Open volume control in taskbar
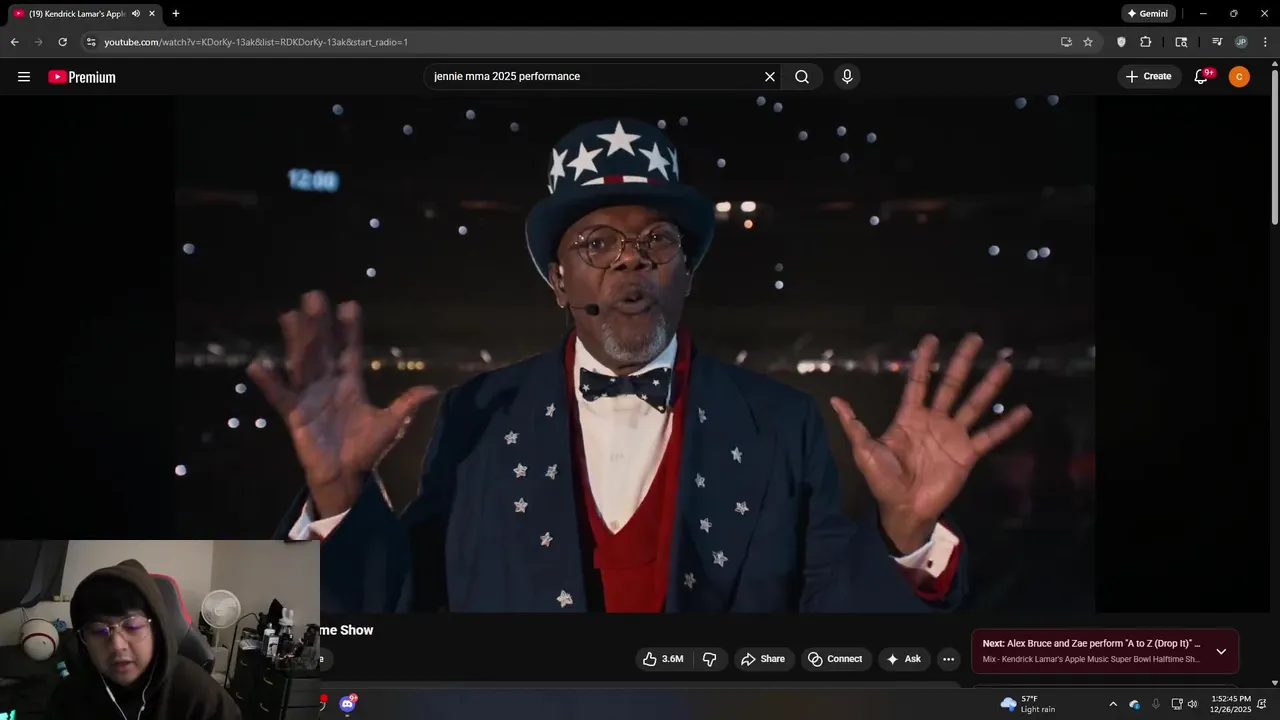Screen dimensions: 1280x720 click(1192, 704)
